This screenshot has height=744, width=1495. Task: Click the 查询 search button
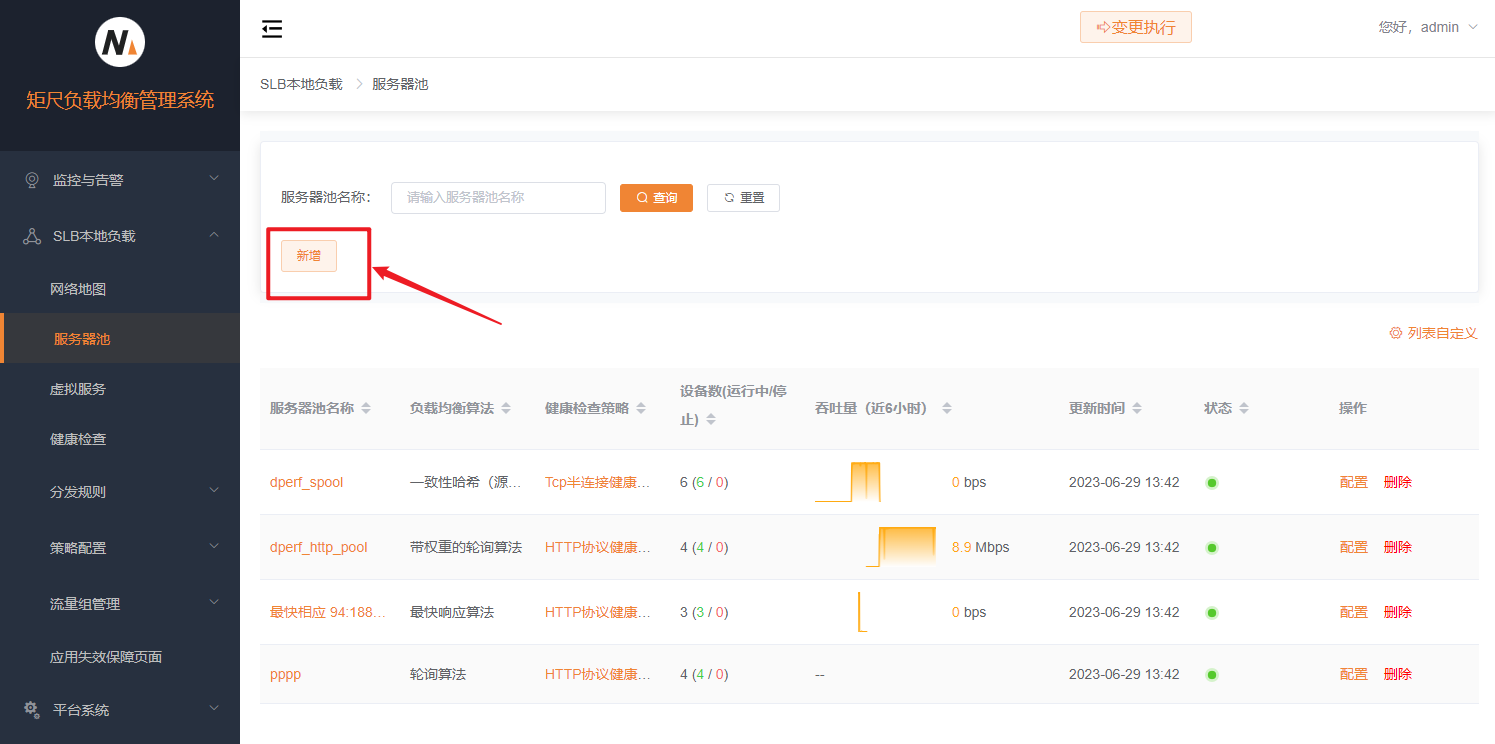[656, 198]
